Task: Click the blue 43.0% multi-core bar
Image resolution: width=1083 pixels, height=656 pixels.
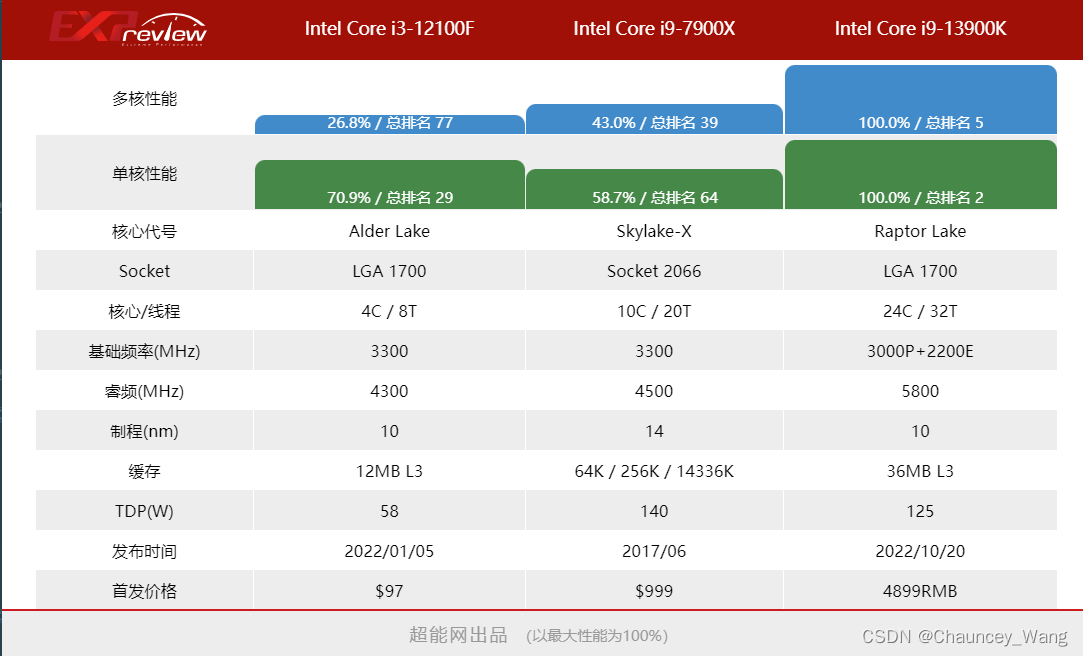Action: point(654,119)
